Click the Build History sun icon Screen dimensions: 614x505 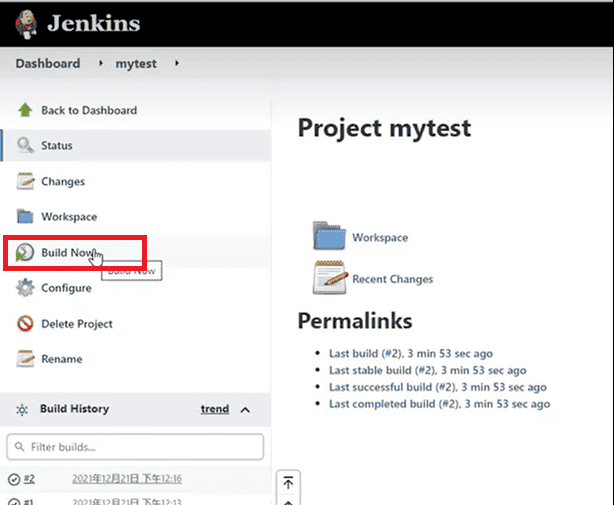pyautogui.click(x=22, y=410)
